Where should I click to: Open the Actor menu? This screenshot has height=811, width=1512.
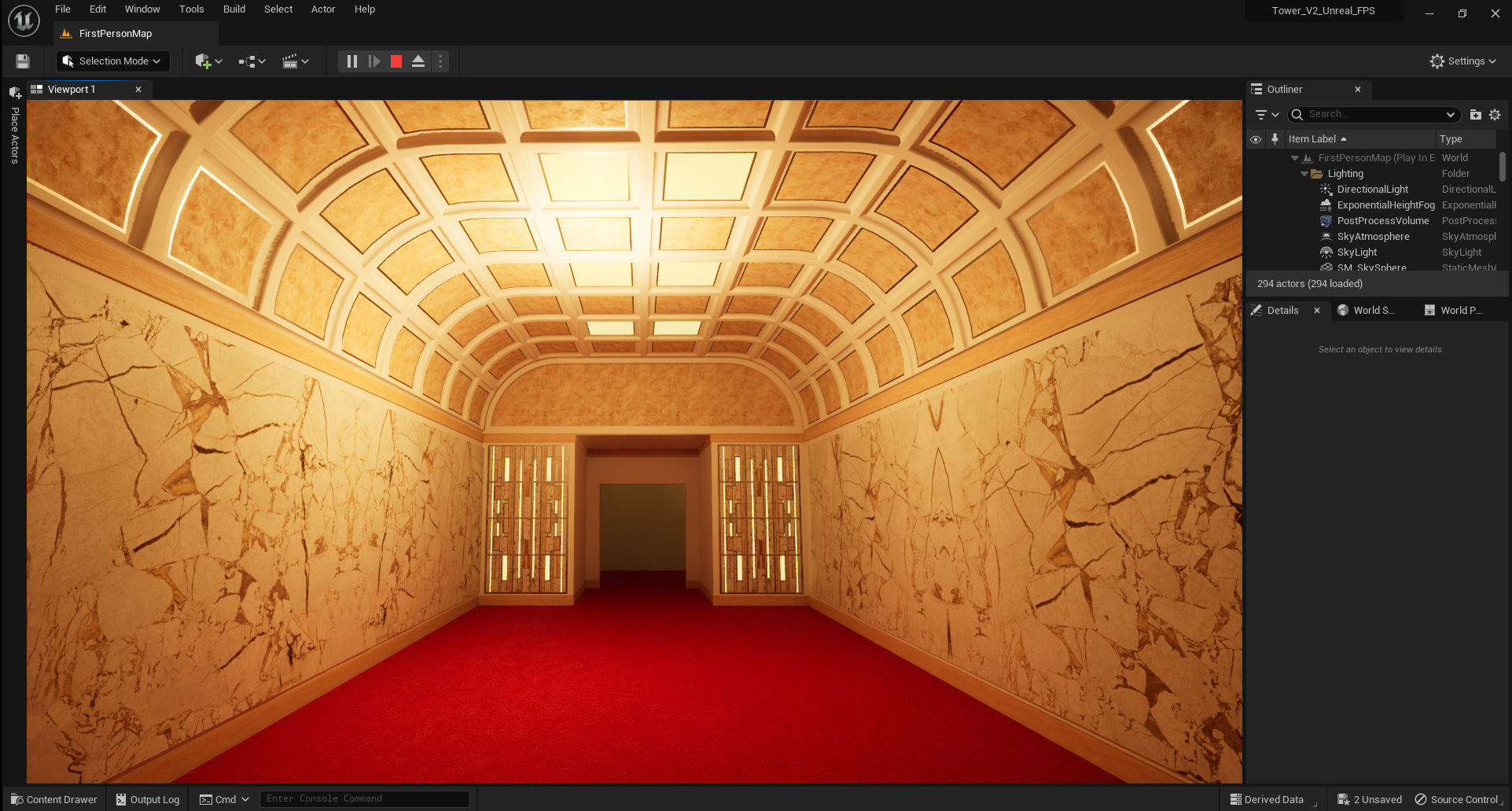pos(323,9)
